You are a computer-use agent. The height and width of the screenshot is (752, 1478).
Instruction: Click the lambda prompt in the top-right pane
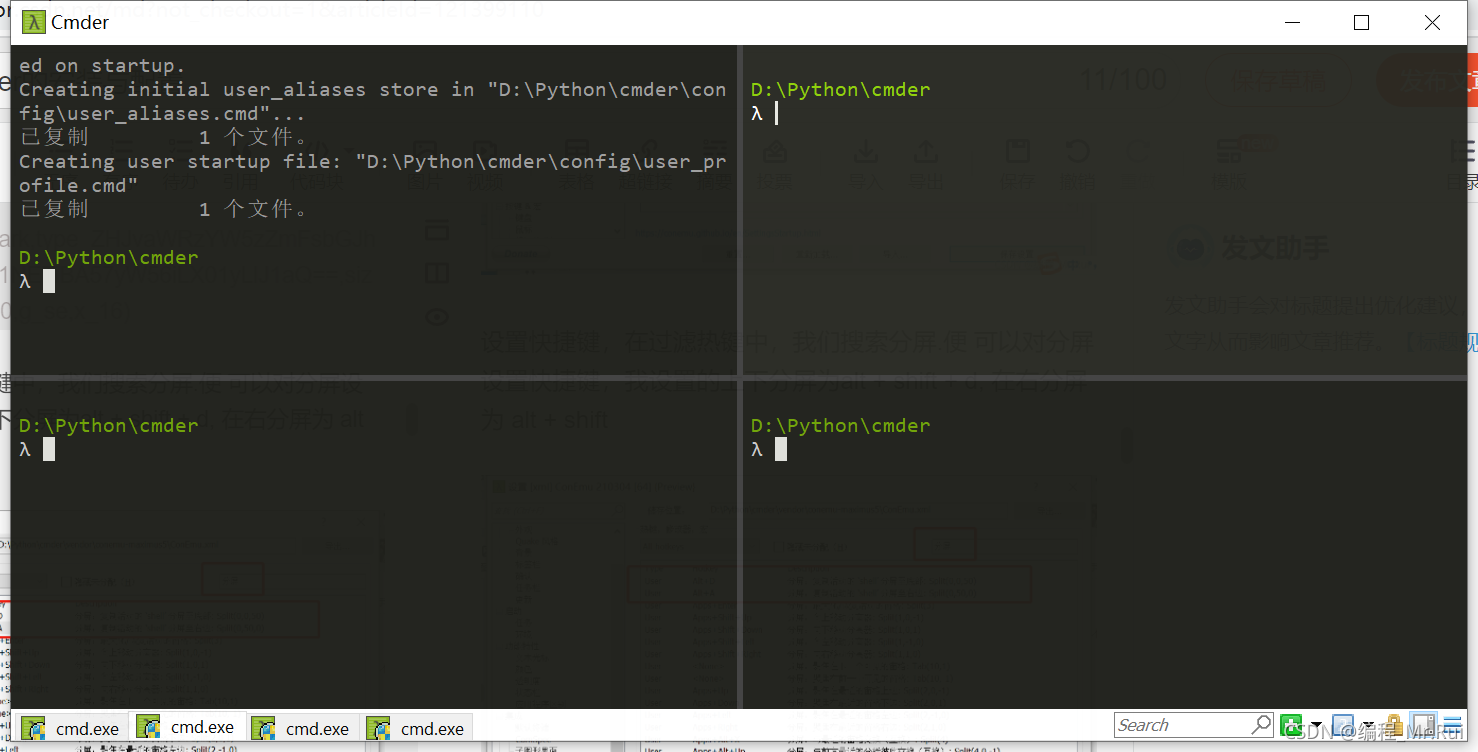click(757, 113)
